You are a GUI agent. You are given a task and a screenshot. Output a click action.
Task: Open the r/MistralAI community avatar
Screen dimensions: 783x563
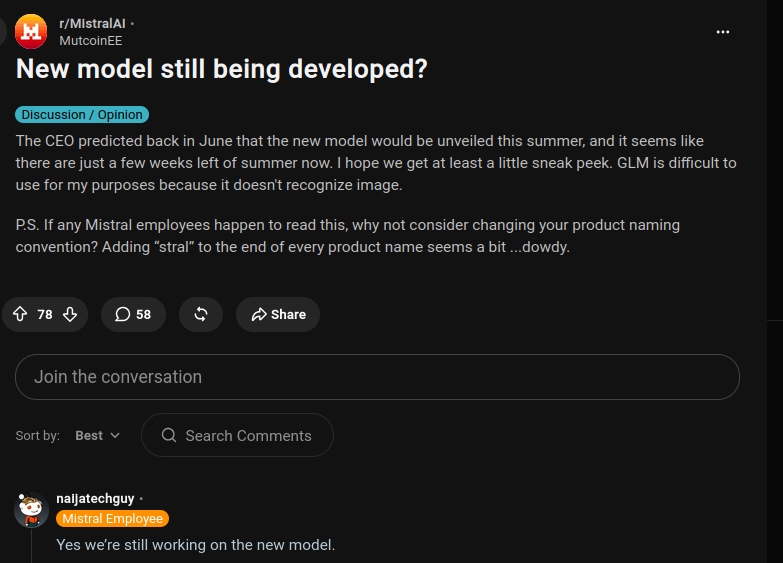(x=31, y=31)
